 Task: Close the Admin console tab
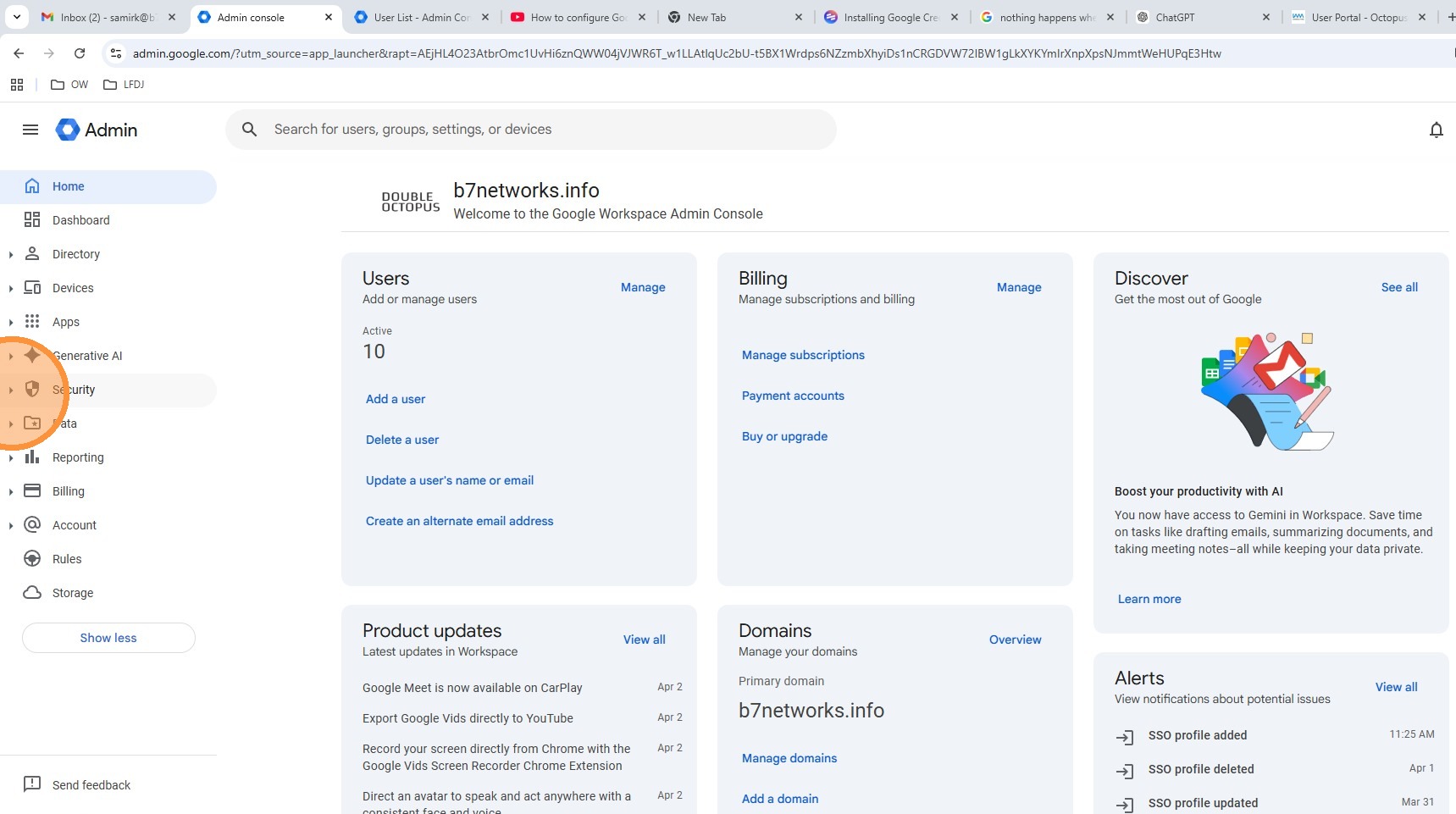329,17
